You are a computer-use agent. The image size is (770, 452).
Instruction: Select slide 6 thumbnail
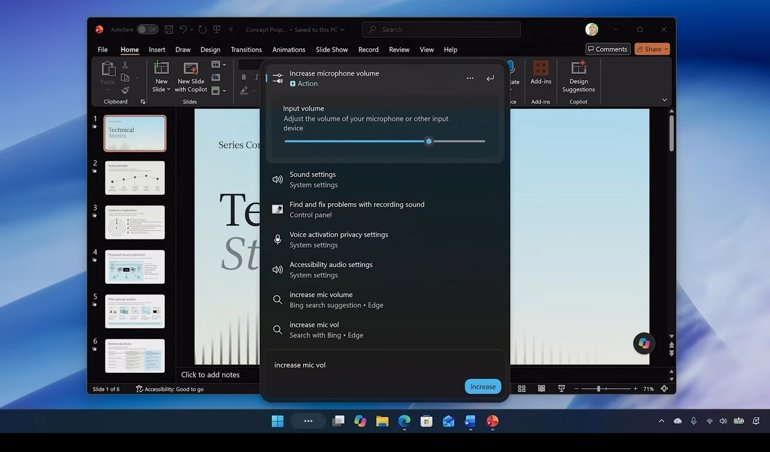coord(135,356)
